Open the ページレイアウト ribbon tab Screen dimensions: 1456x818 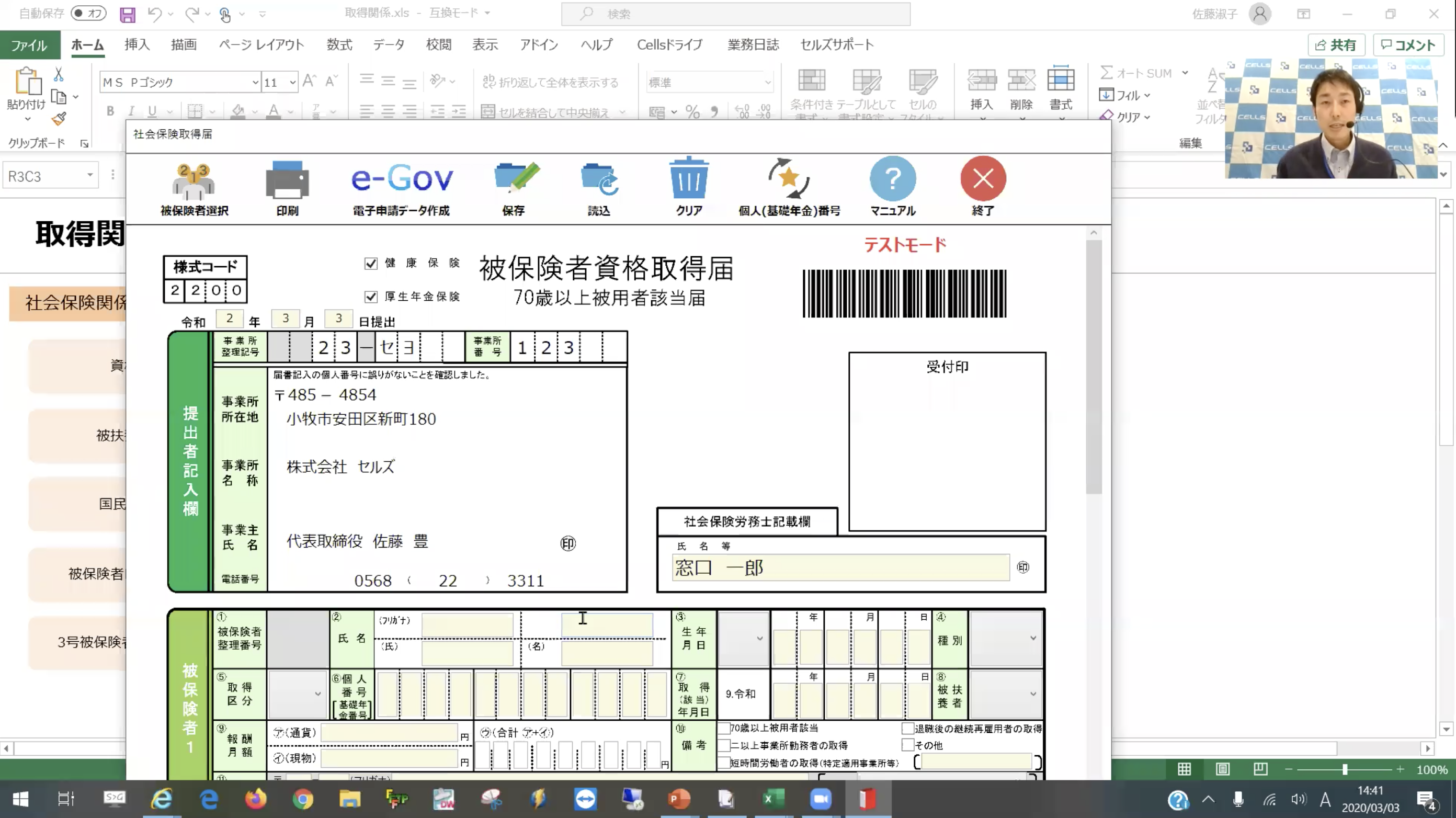(261, 44)
